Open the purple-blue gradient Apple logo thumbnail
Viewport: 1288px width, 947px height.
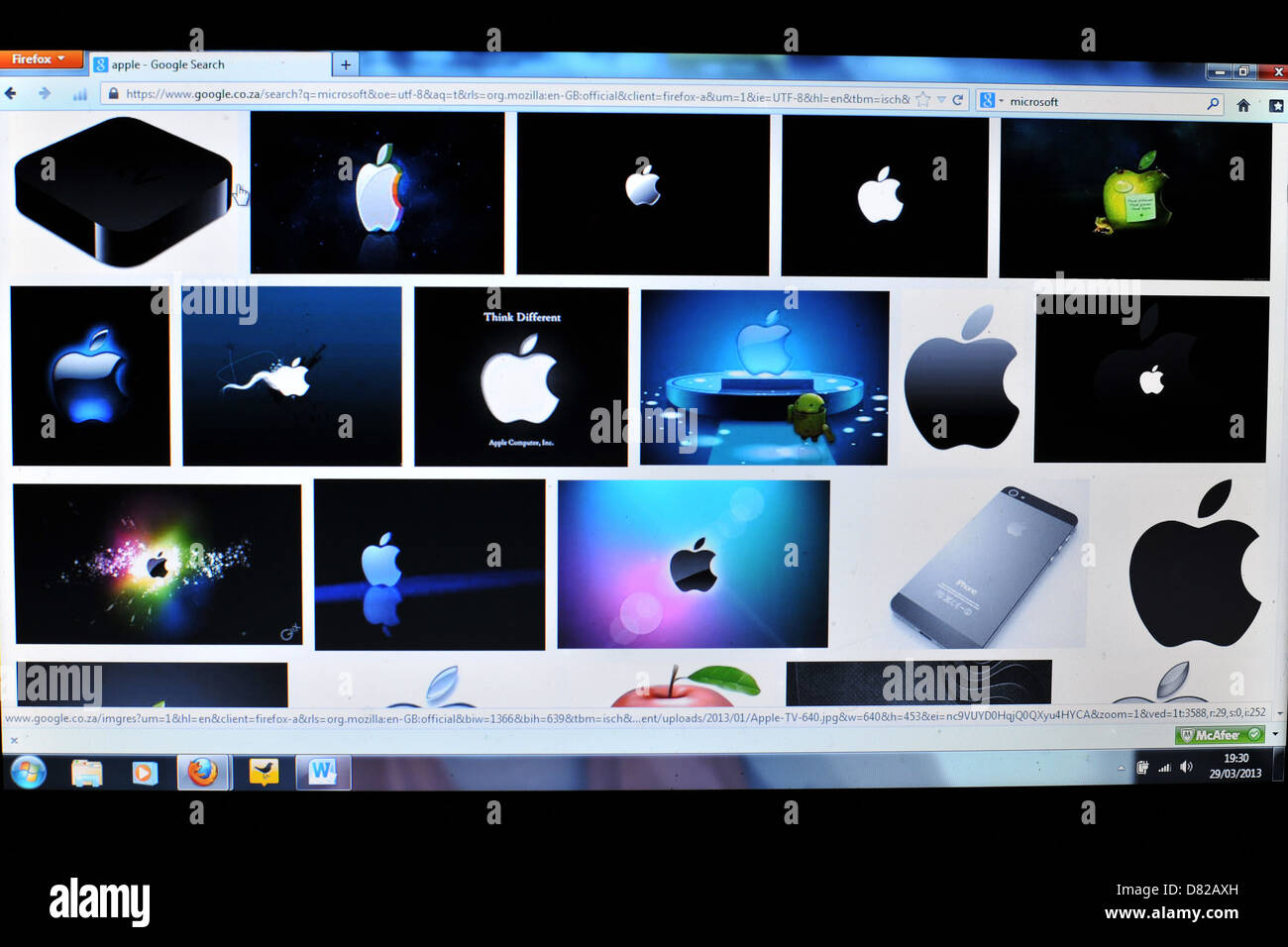(x=694, y=564)
